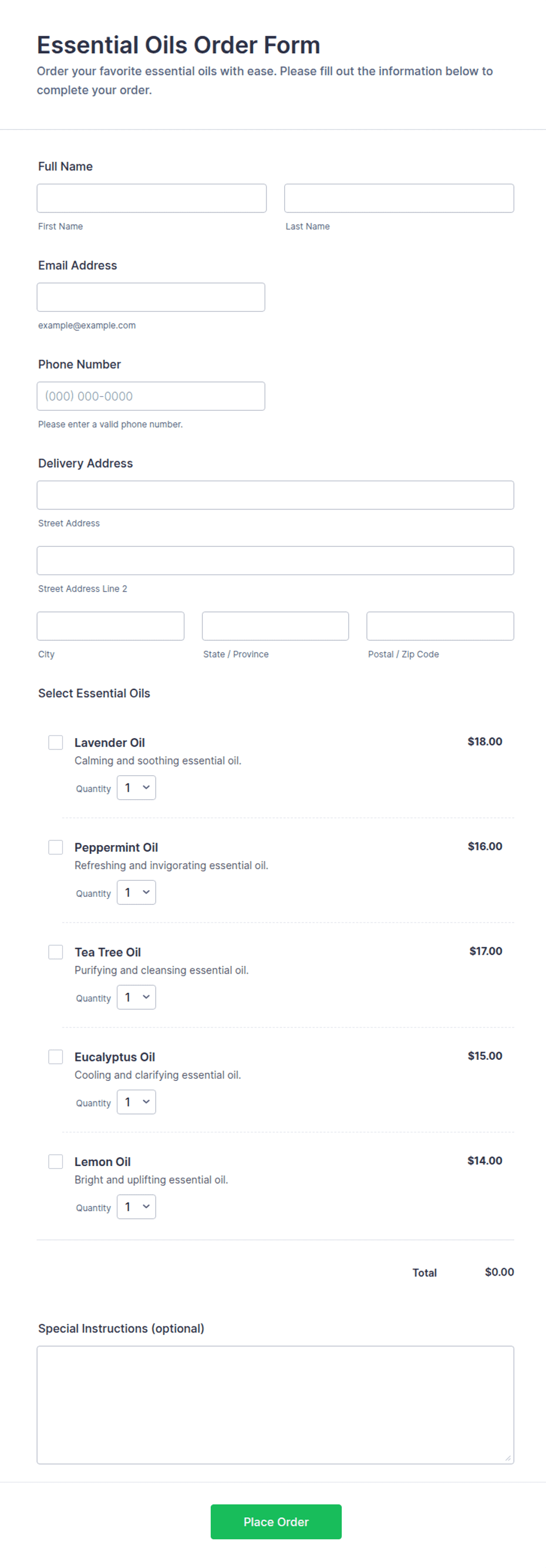Tick the Lavender Oil checkbox
546x1568 pixels.
coord(55,742)
